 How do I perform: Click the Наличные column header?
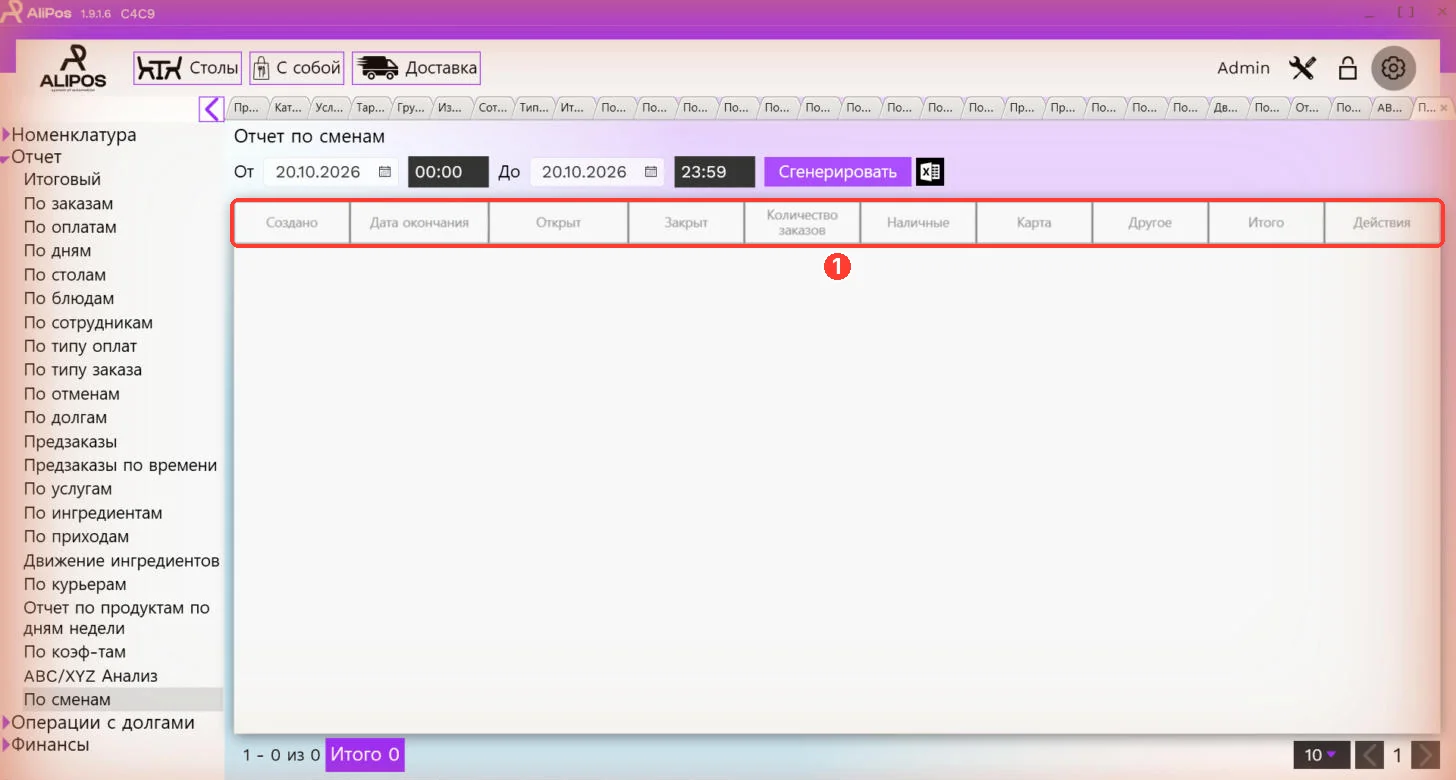click(918, 223)
